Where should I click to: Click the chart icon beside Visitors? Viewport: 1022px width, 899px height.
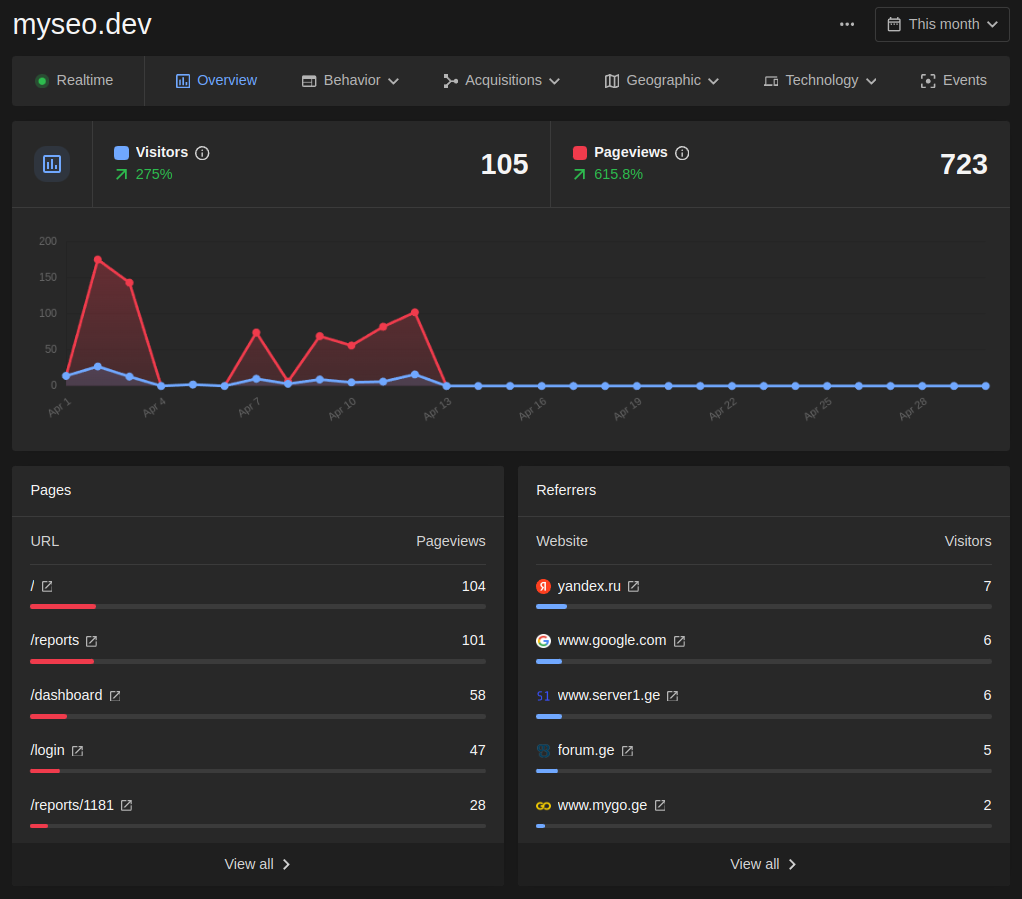[52, 164]
